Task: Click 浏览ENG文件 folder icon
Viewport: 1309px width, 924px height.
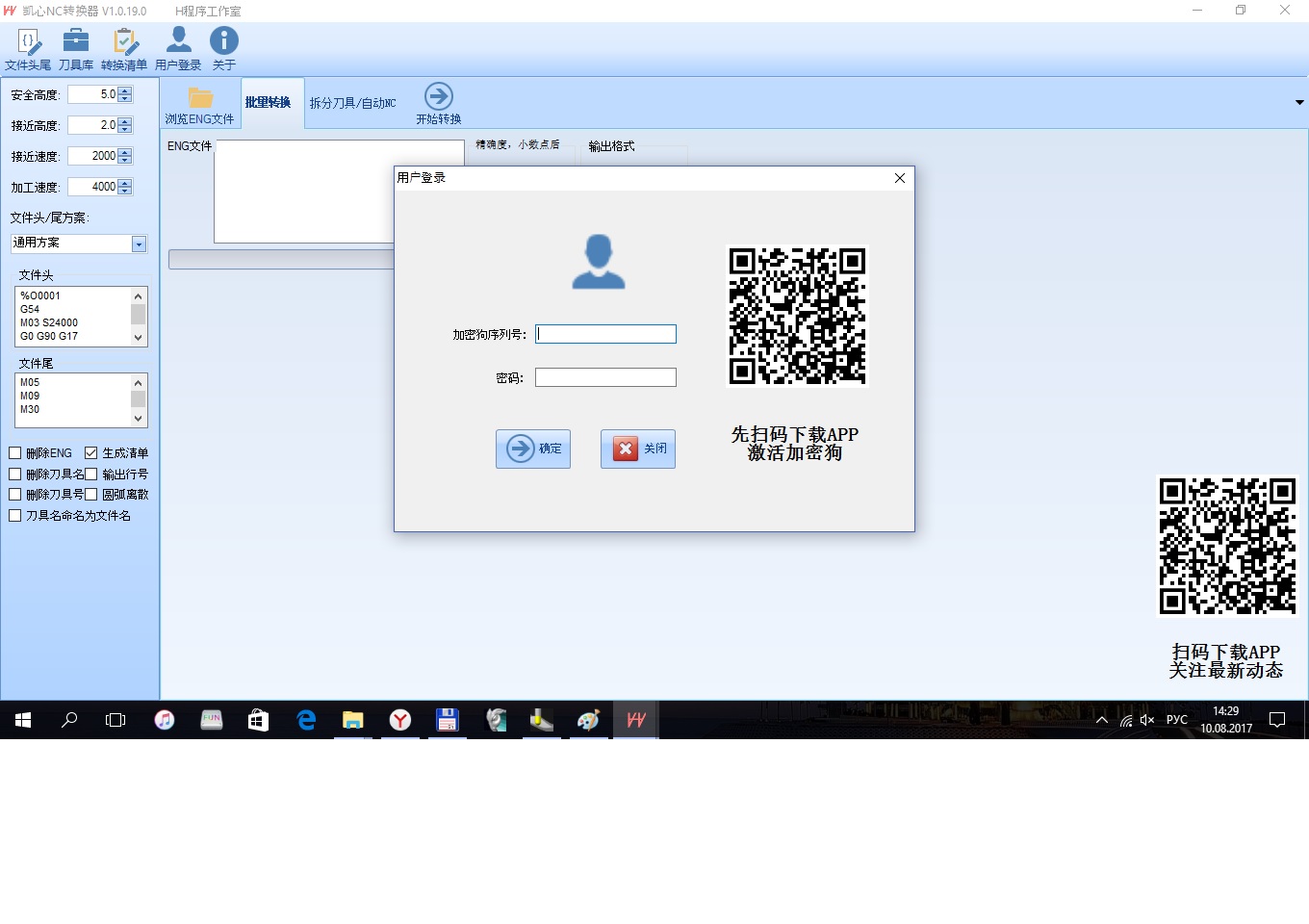Action: click(x=200, y=98)
